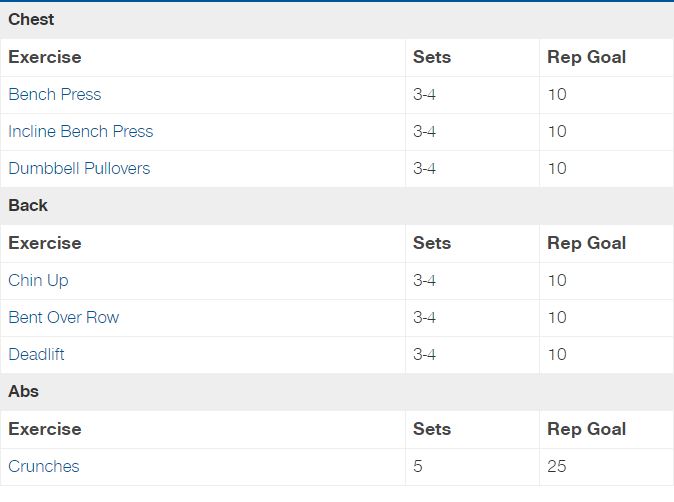Click the Abs section heading
Viewport: 674px width, 502px height.
[24, 391]
